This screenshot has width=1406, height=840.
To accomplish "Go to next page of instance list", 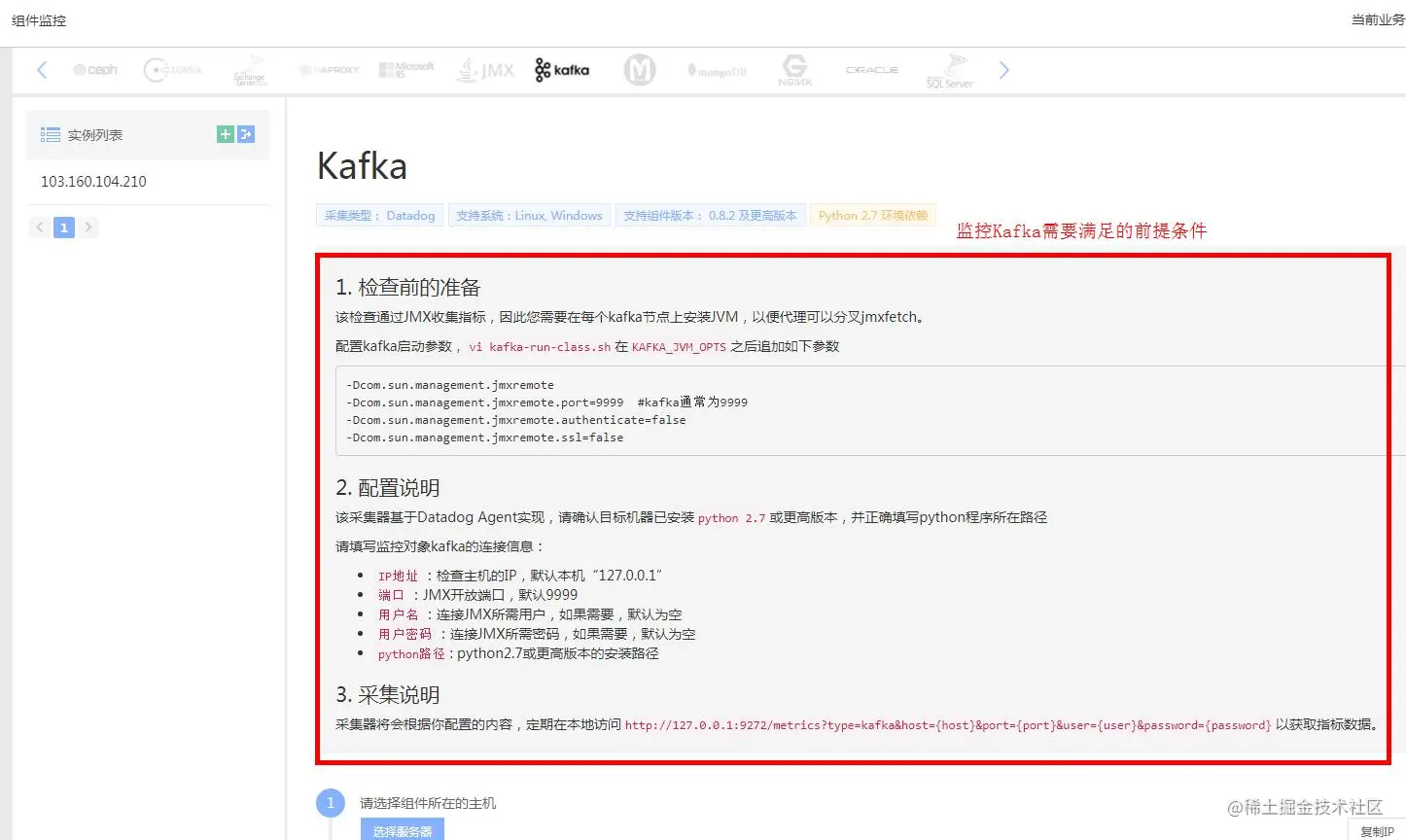I will pyautogui.click(x=88, y=227).
